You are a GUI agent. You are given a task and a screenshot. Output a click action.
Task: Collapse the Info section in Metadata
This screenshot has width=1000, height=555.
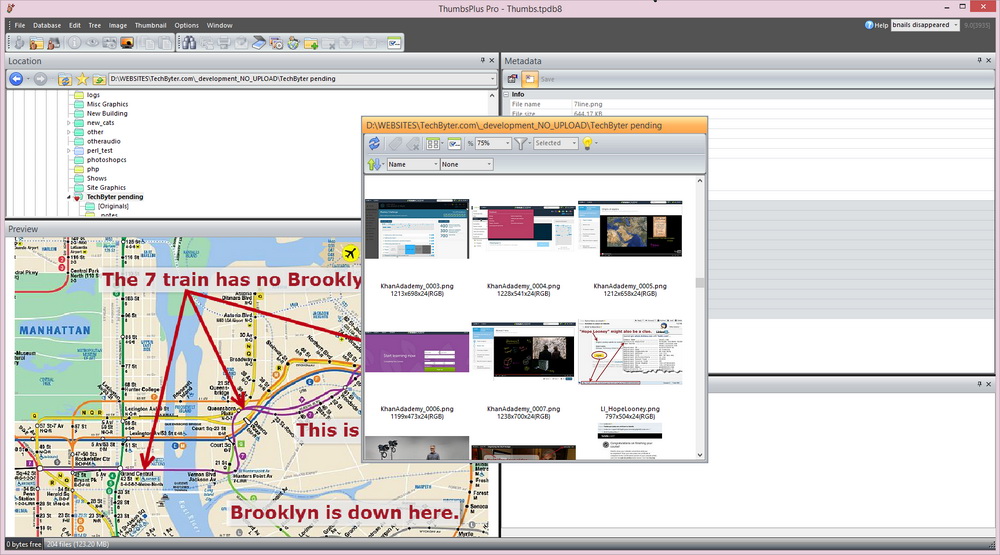[507, 94]
